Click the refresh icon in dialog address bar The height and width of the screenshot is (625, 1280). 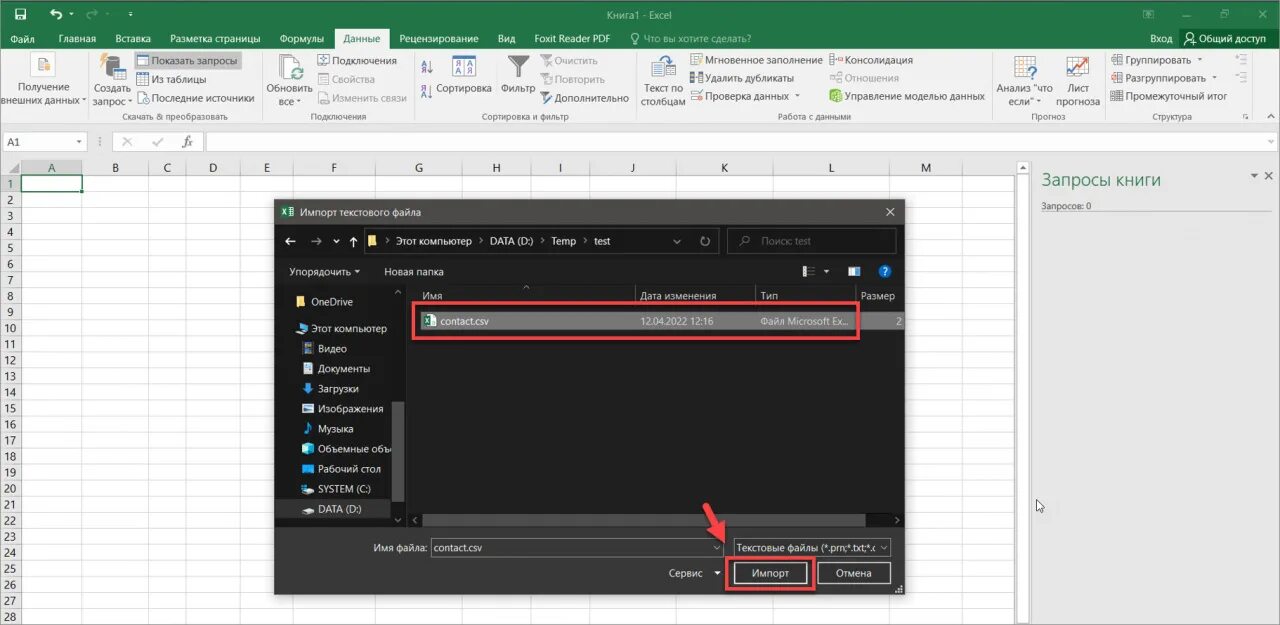(705, 241)
